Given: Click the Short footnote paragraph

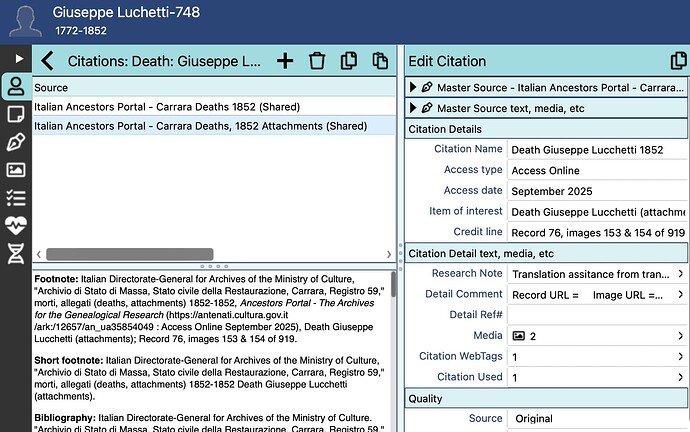Looking at the screenshot, I should [x=209, y=378].
